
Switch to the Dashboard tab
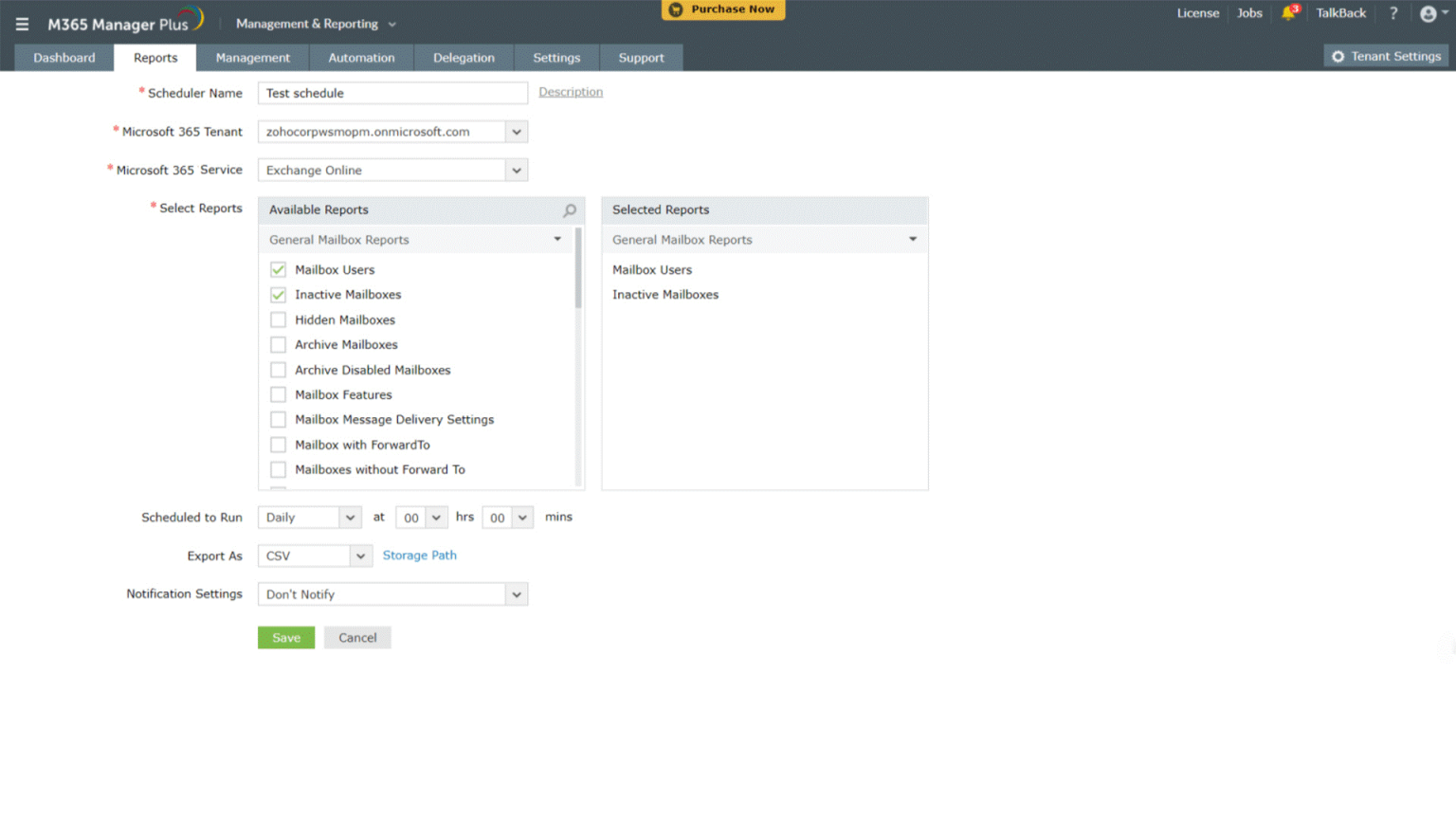(64, 57)
